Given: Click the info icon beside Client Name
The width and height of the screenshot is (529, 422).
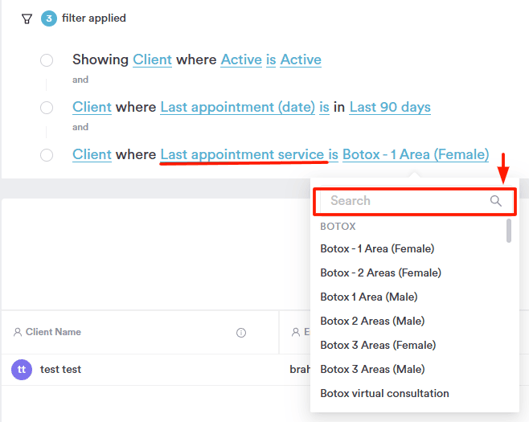Looking at the screenshot, I should click(241, 333).
